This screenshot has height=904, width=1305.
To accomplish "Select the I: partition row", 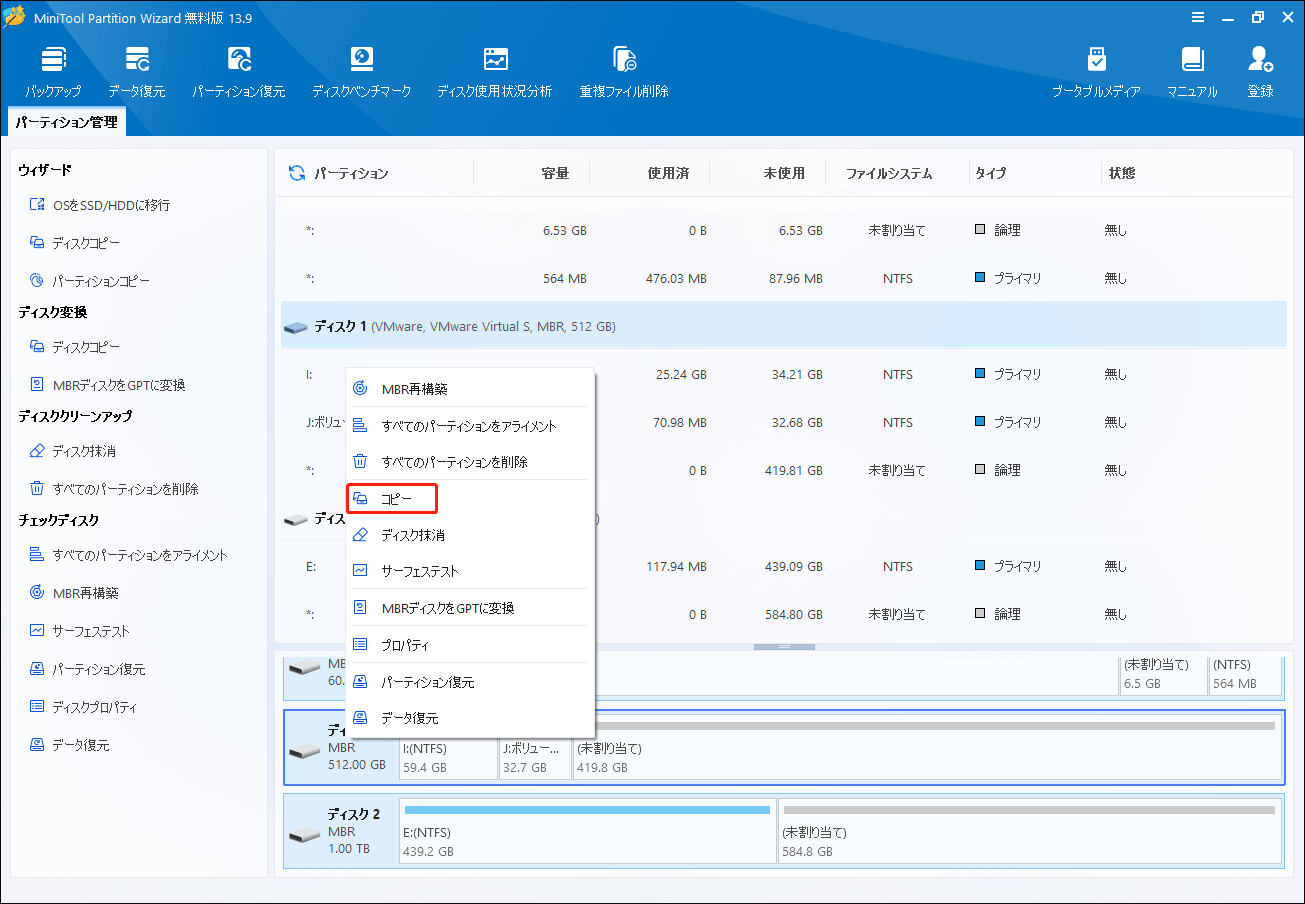I will [783, 374].
